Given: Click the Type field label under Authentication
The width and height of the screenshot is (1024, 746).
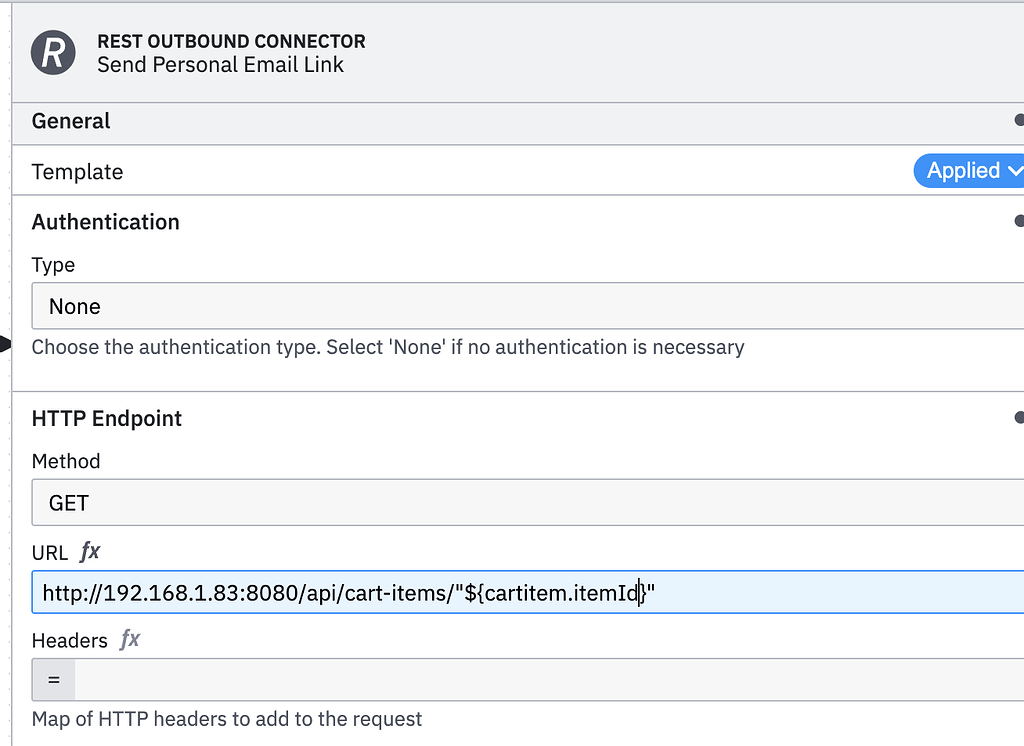Looking at the screenshot, I should (53, 264).
